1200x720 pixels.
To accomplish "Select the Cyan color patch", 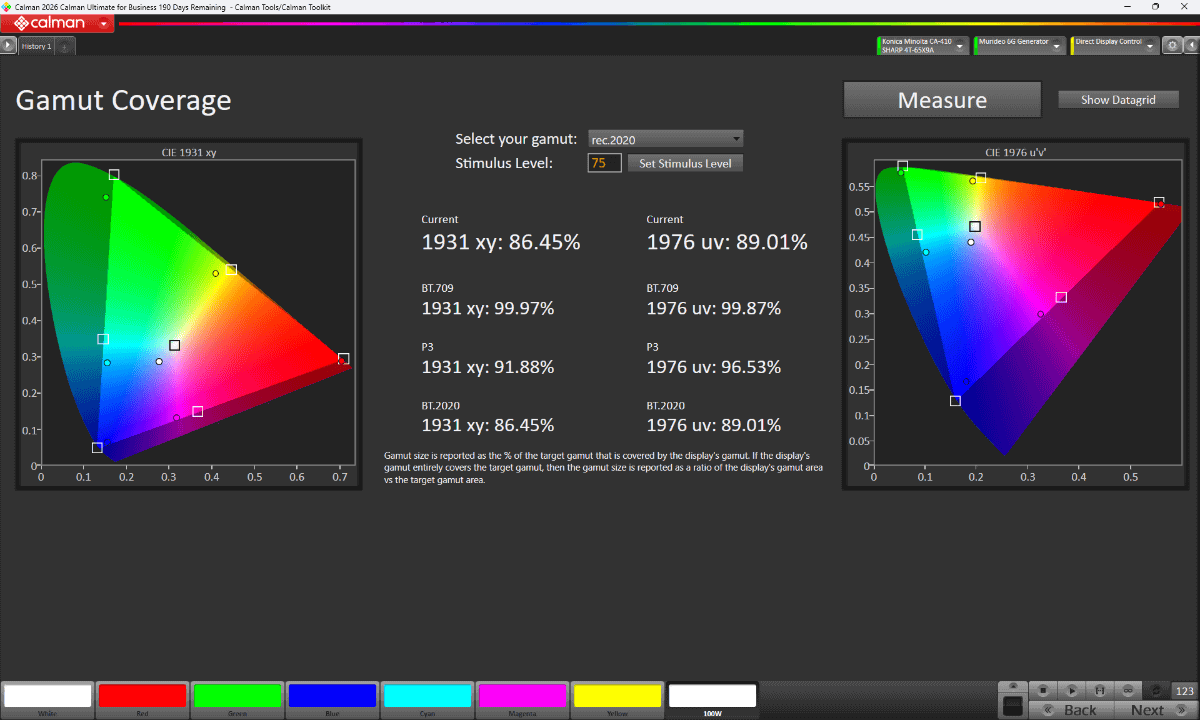I will (427, 699).
